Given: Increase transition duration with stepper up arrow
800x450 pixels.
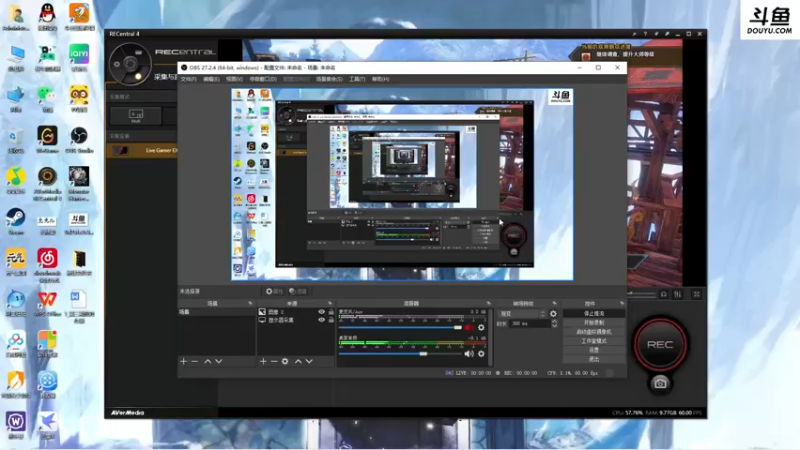Looking at the screenshot, I should tap(554, 321).
